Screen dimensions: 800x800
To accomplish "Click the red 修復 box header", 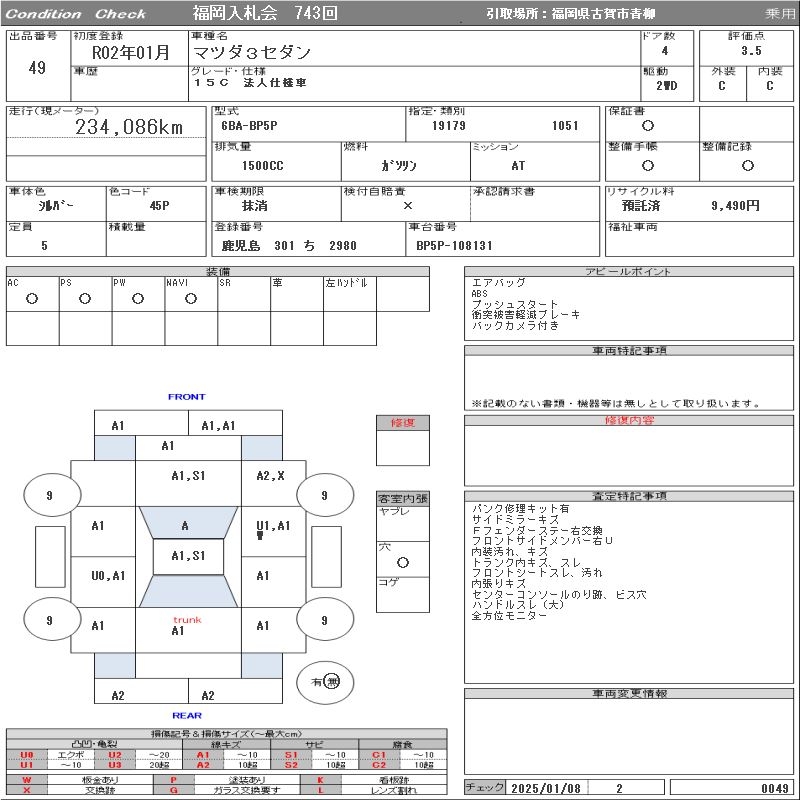I will [x=403, y=422].
